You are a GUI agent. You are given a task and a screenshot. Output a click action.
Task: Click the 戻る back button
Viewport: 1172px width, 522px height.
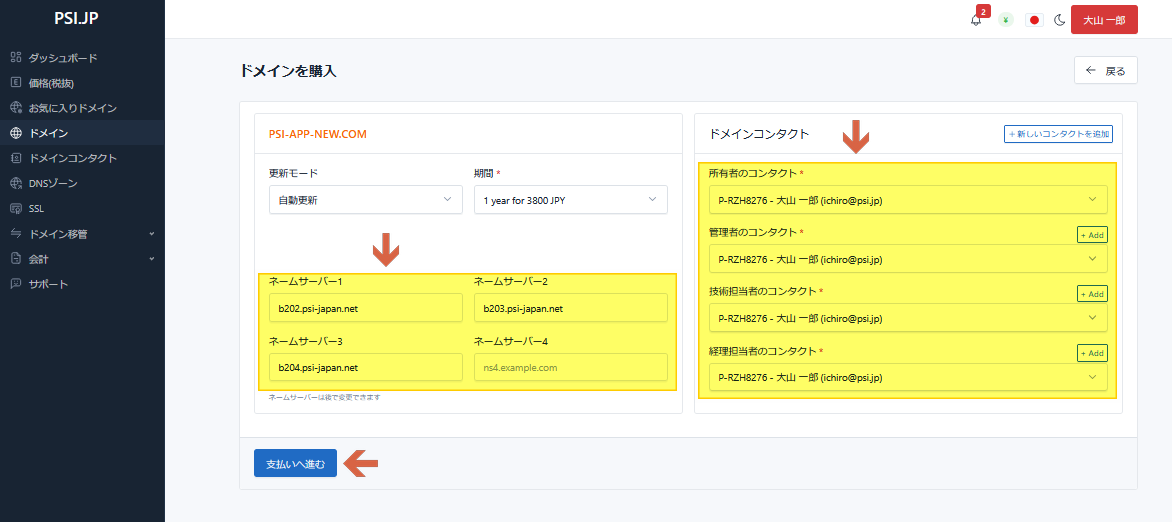tap(1105, 71)
